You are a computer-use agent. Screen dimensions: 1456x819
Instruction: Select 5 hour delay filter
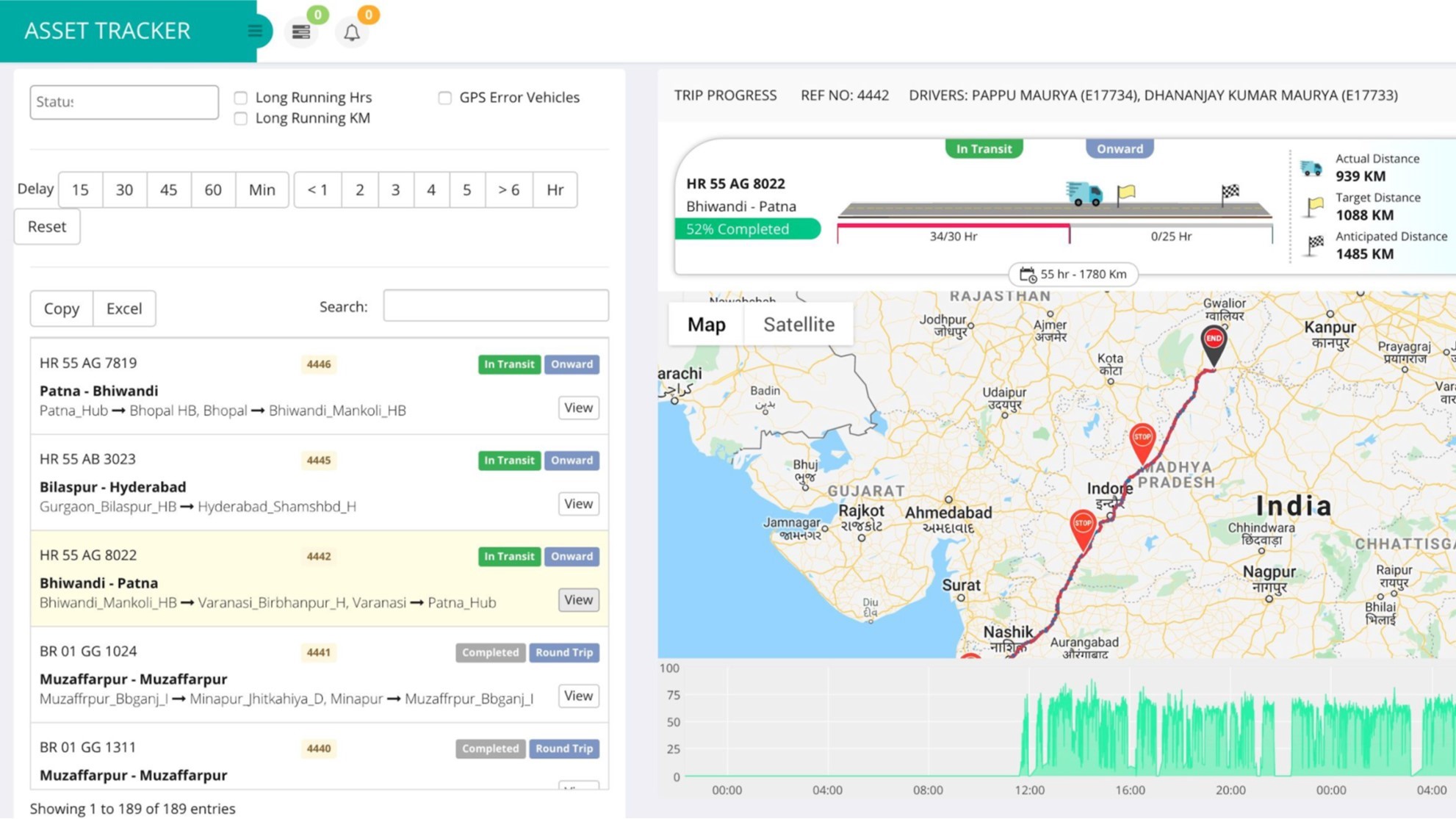(466, 190)
